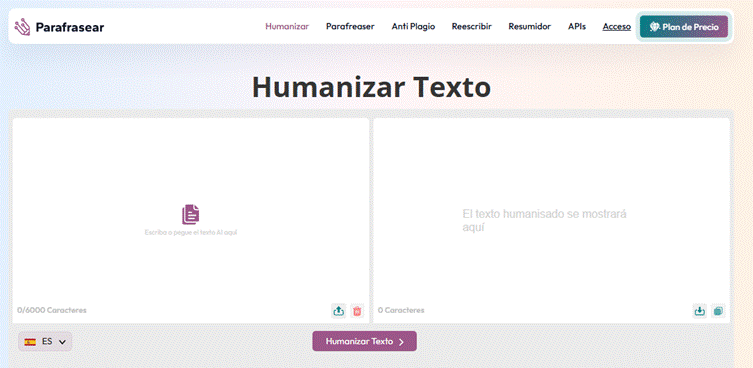Open the ES language dropdown

tap(45, 342)
